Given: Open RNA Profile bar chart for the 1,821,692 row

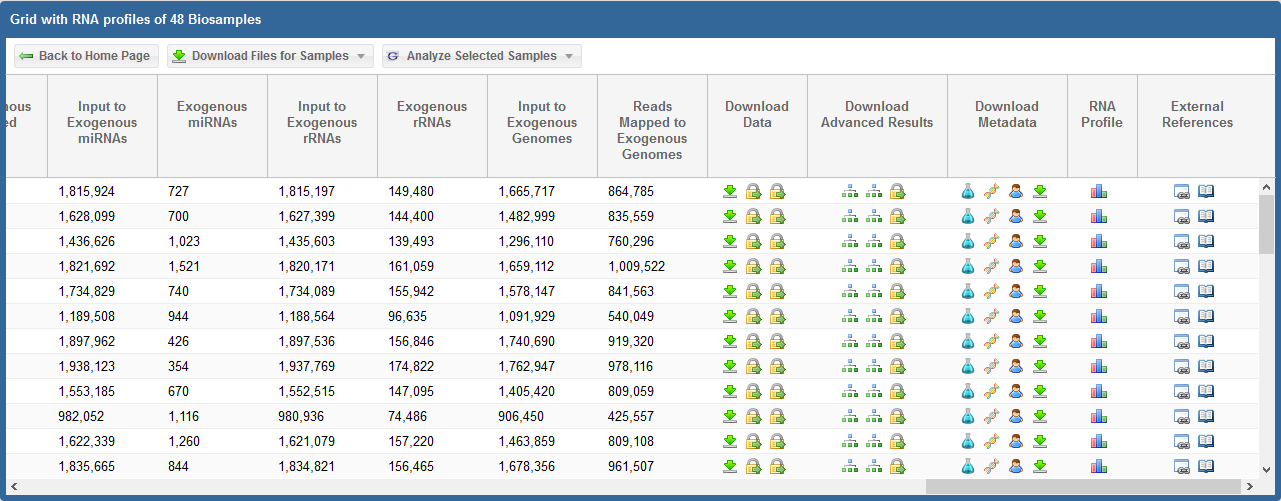Looking at the screenshot, I should pos(1099,266).
